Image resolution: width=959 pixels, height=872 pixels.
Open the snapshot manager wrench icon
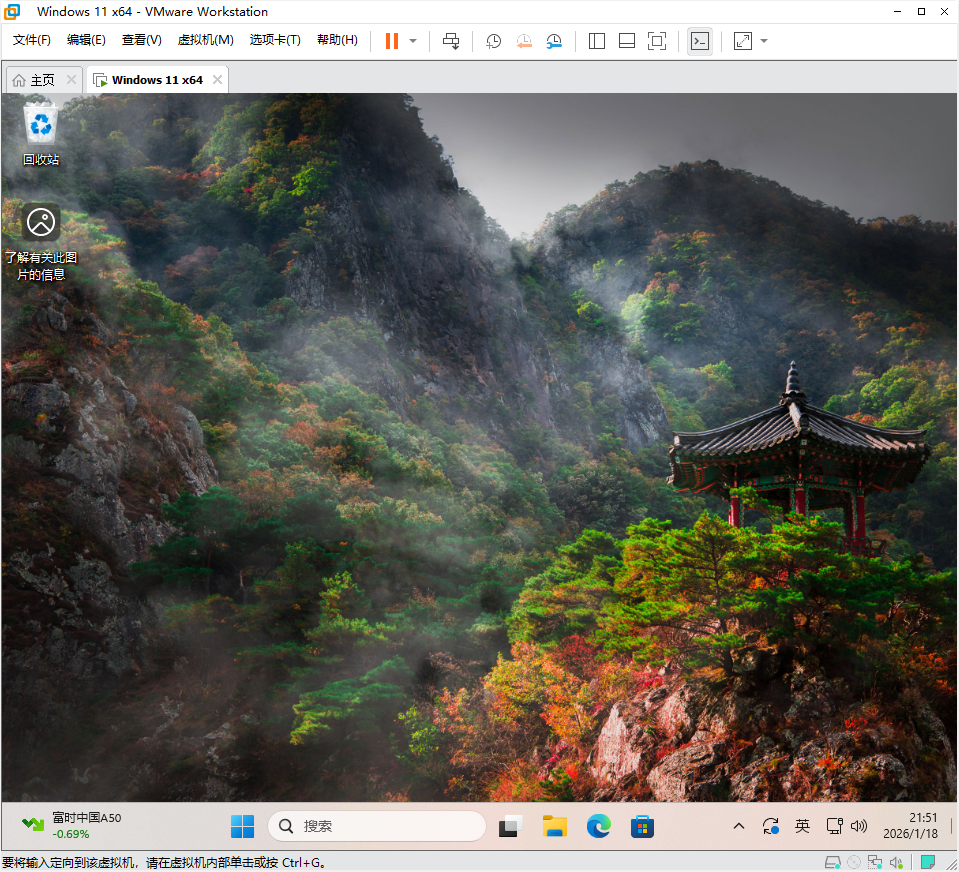pos(554,41)
